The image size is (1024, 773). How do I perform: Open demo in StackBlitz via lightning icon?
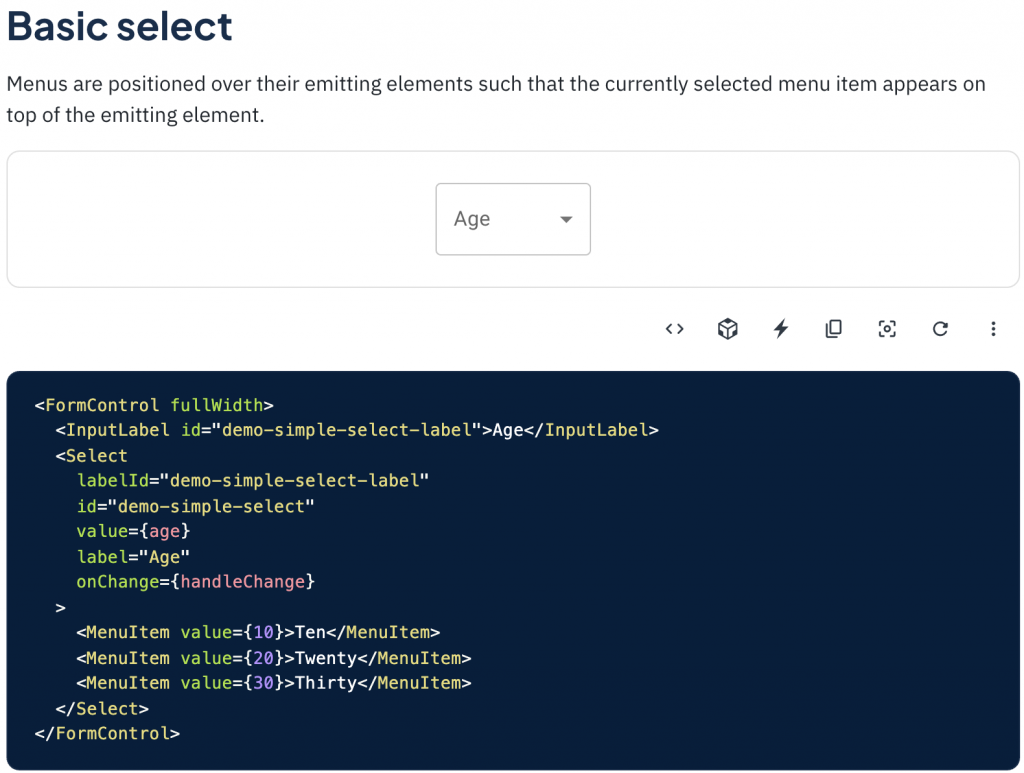(x=781, y=329)
